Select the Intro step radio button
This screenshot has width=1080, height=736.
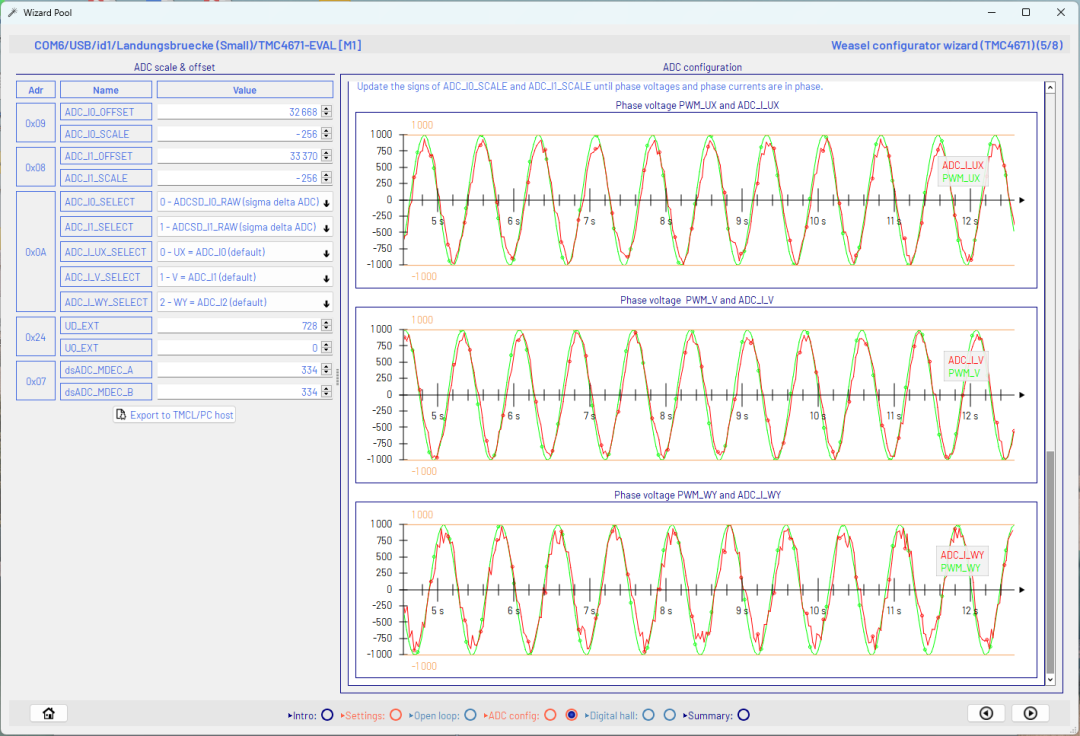327,715
